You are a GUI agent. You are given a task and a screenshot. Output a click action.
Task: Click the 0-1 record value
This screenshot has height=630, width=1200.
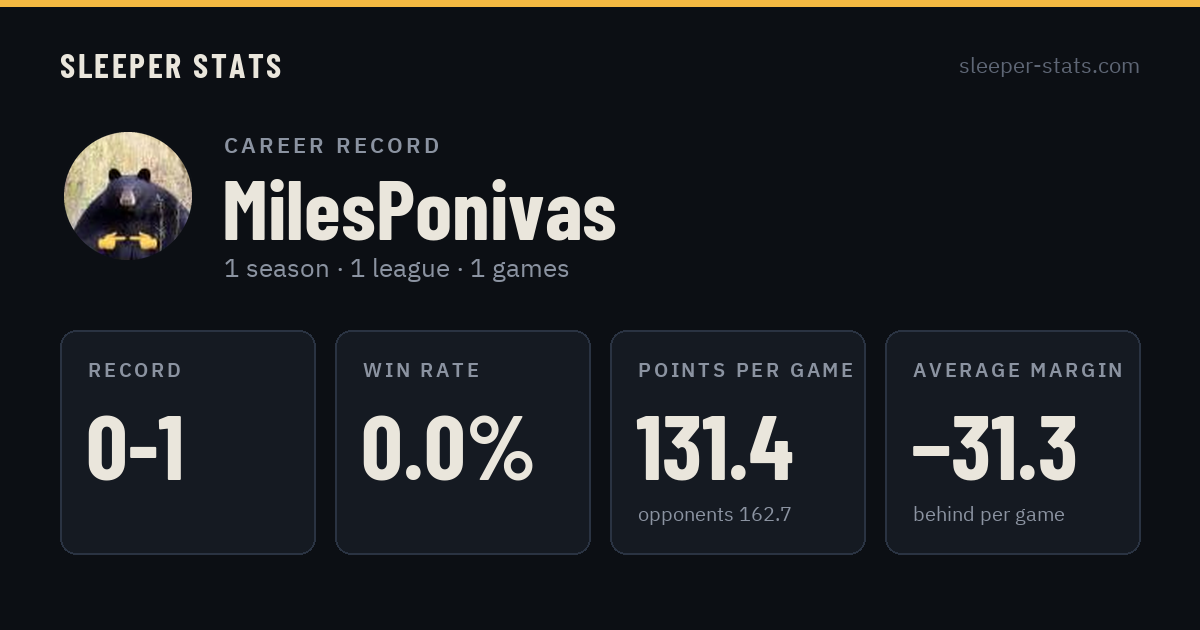click(x=136, y=449)
